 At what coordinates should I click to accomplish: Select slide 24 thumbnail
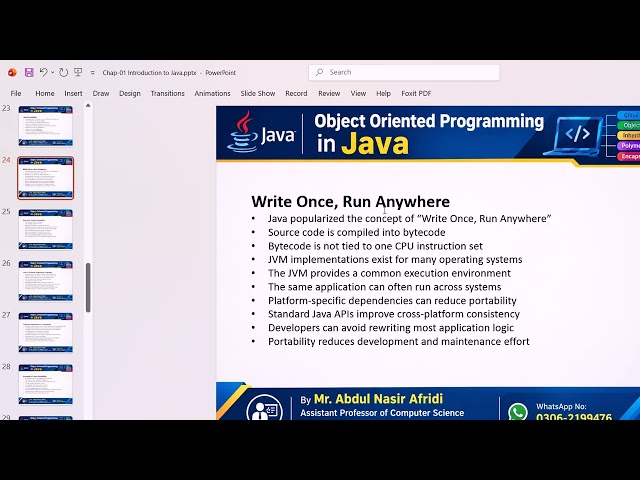(x=46, y=178)
